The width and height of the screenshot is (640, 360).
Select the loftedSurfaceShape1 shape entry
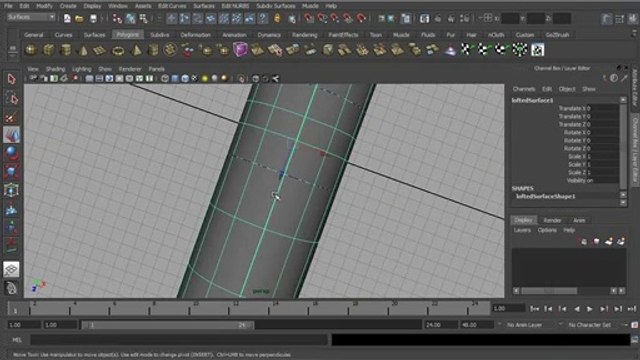pos(545,196)
